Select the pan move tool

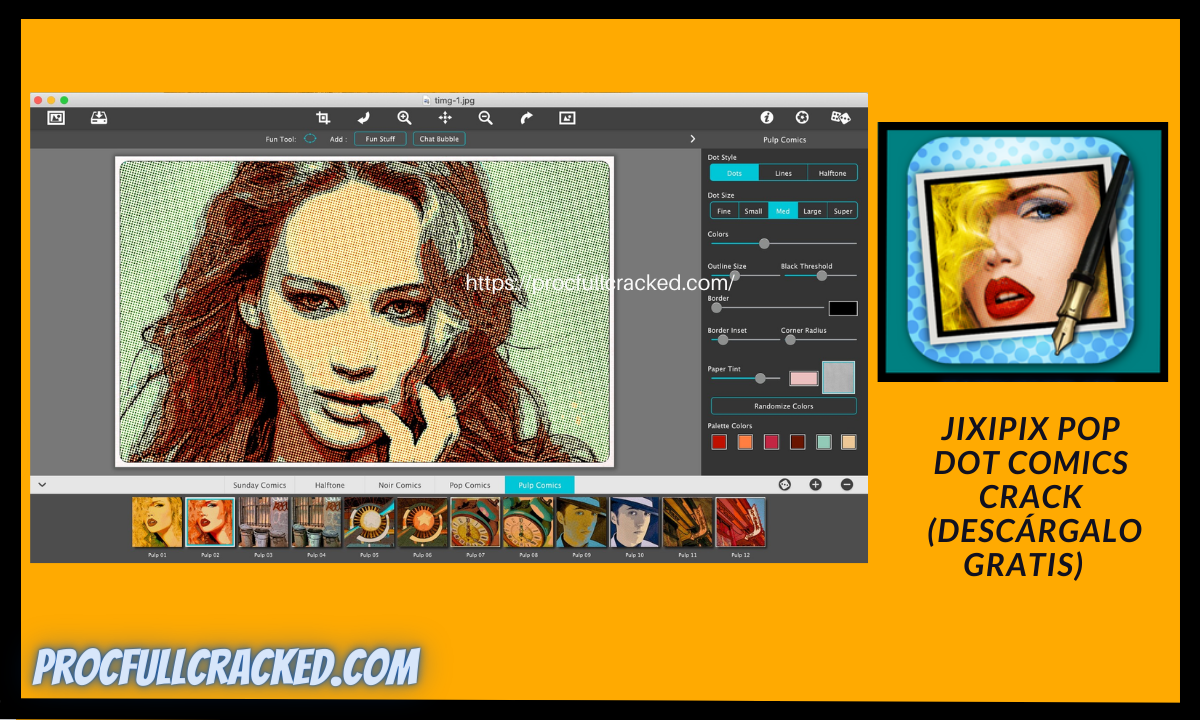tap(445, 118)
